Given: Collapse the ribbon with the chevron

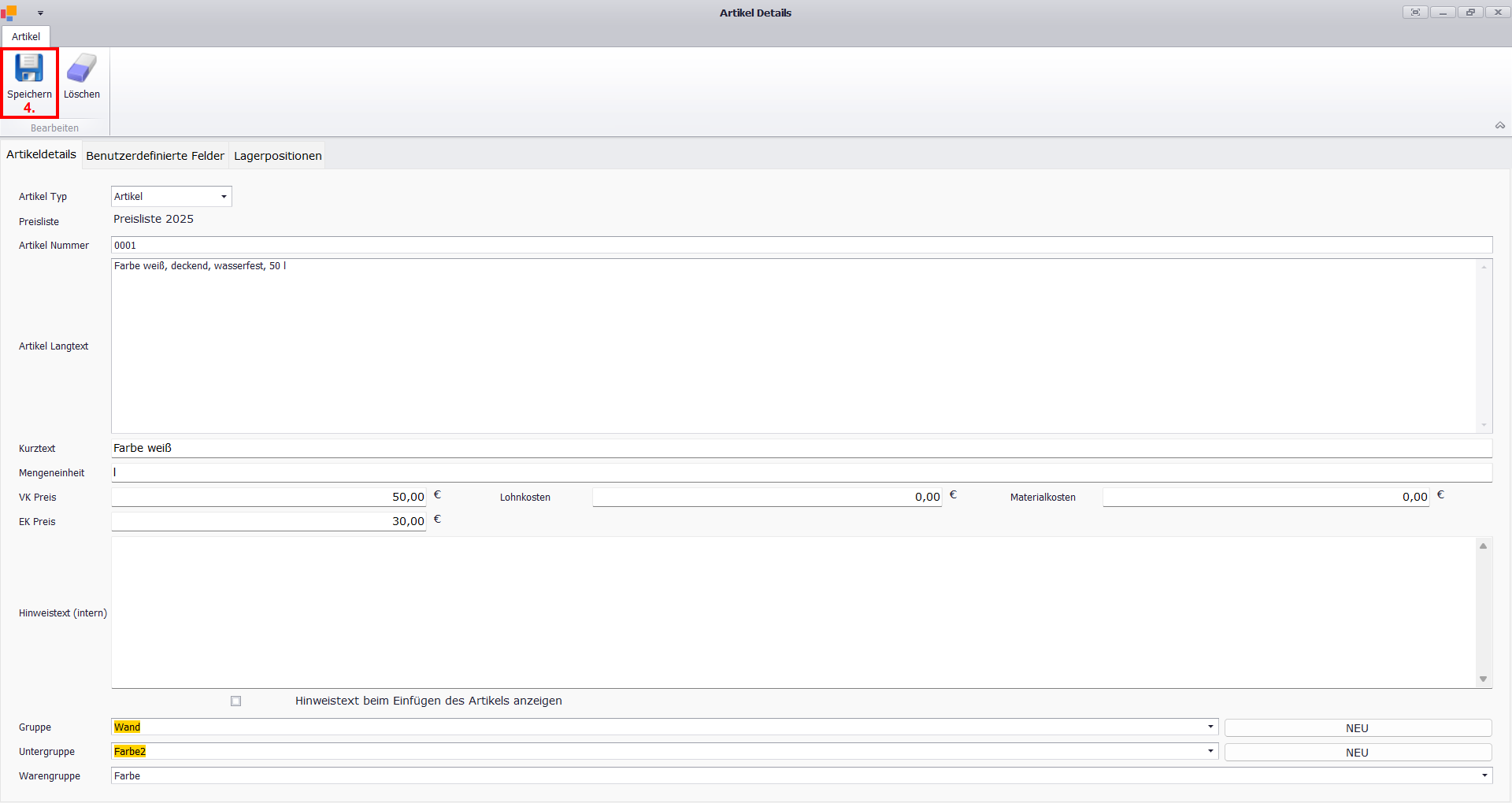Looking at the screenshot, I should point(1499,126).
